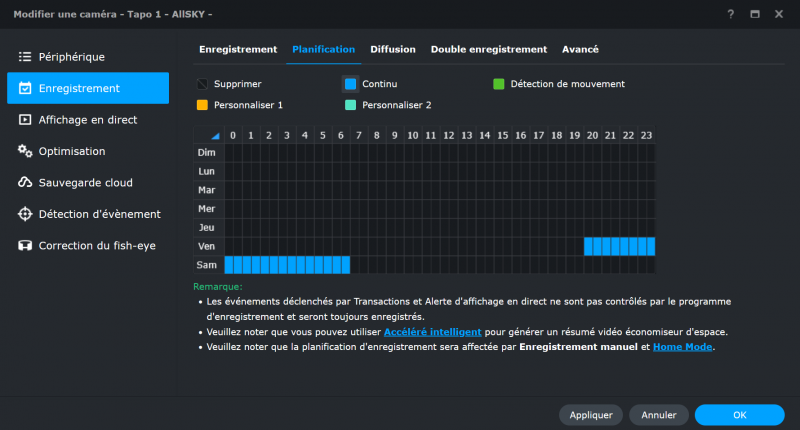This screenshot has width=800, height=430.
Task: Open Correction du fish-eye settings
Action: 88,246
